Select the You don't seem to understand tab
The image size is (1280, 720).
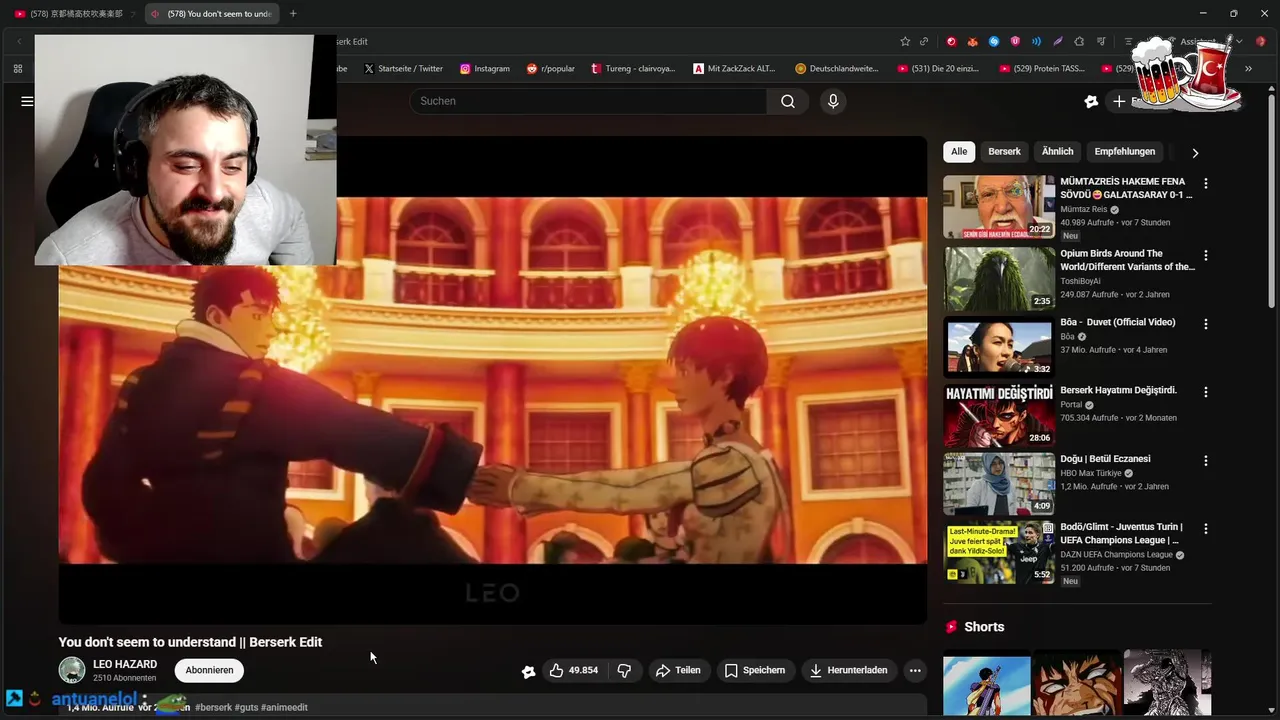[x=211, y=14]
